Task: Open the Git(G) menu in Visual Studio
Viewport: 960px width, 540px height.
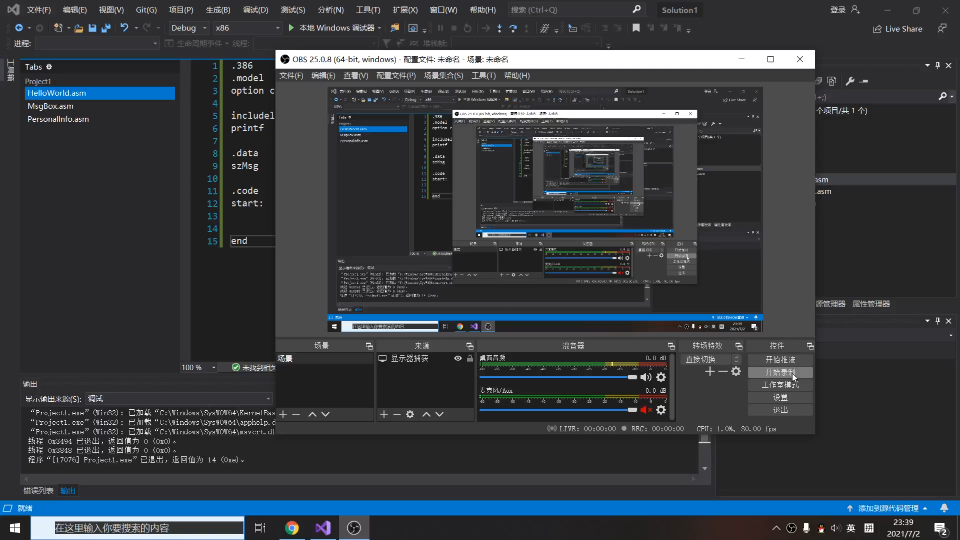Action: click(x=146, y=10)
